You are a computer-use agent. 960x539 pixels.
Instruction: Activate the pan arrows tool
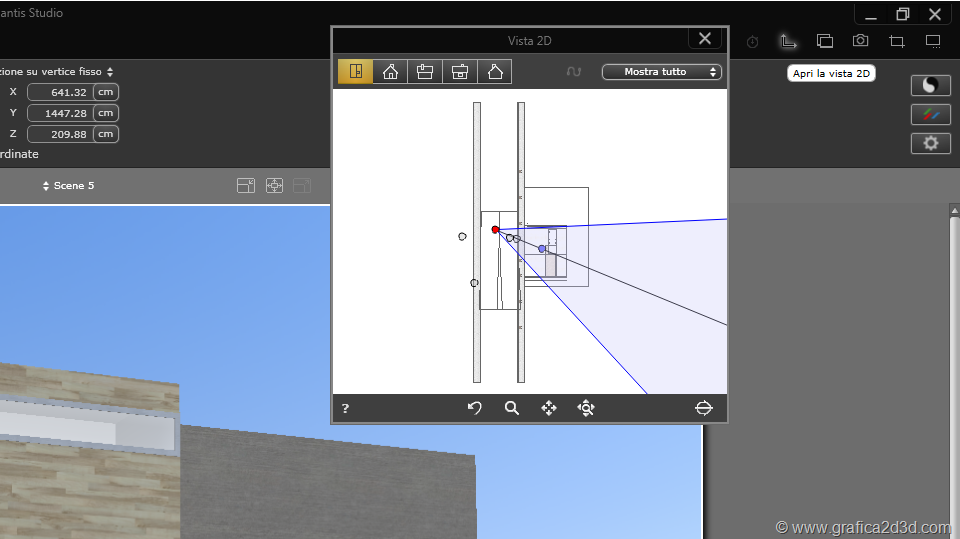point(549,408)
